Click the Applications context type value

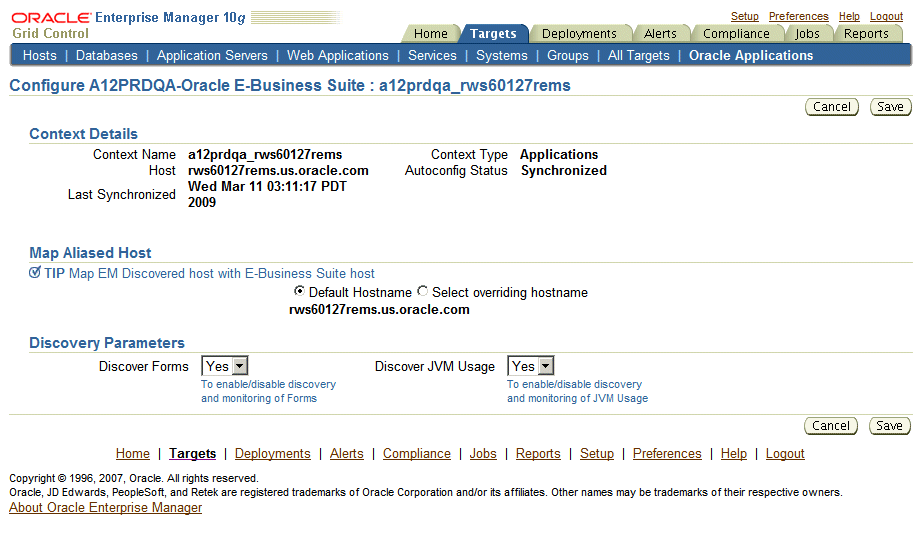click(x=559, y=155)
